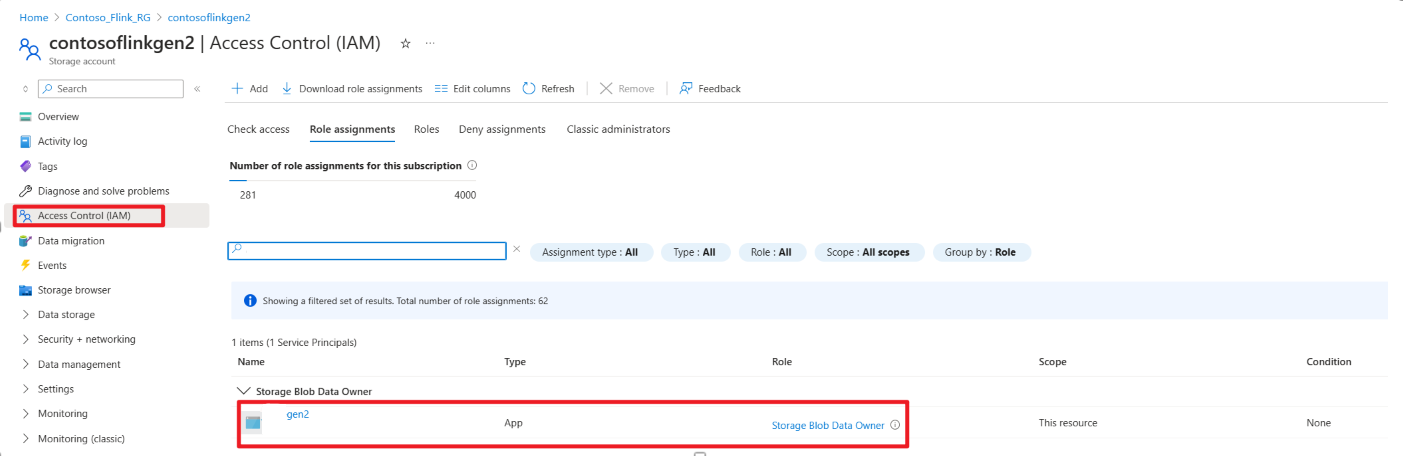Screen dimensions: 1403x456
Task: Click the Data migration icon
Action: click(x=26, y=241)
